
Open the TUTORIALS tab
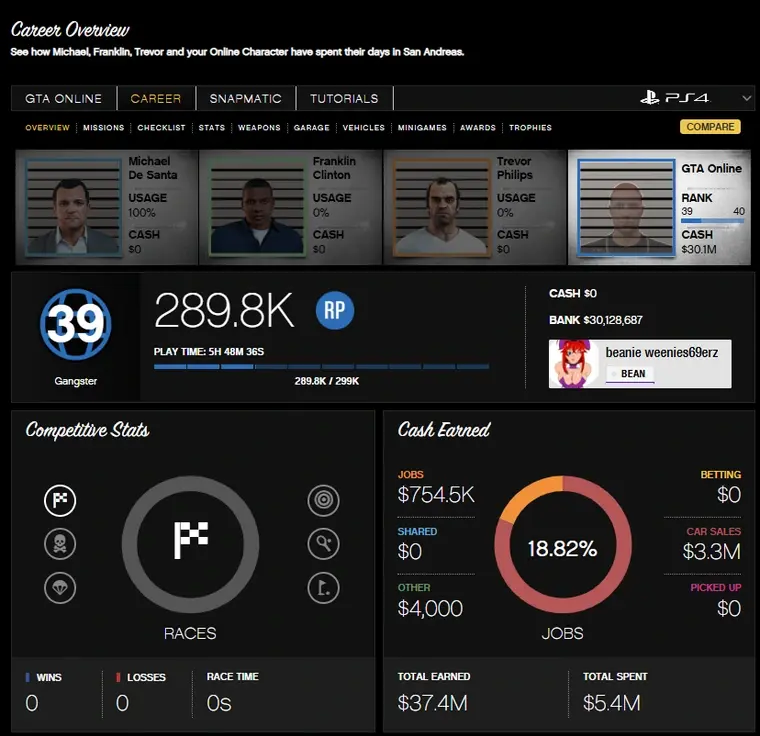click(x=344, y=98)
